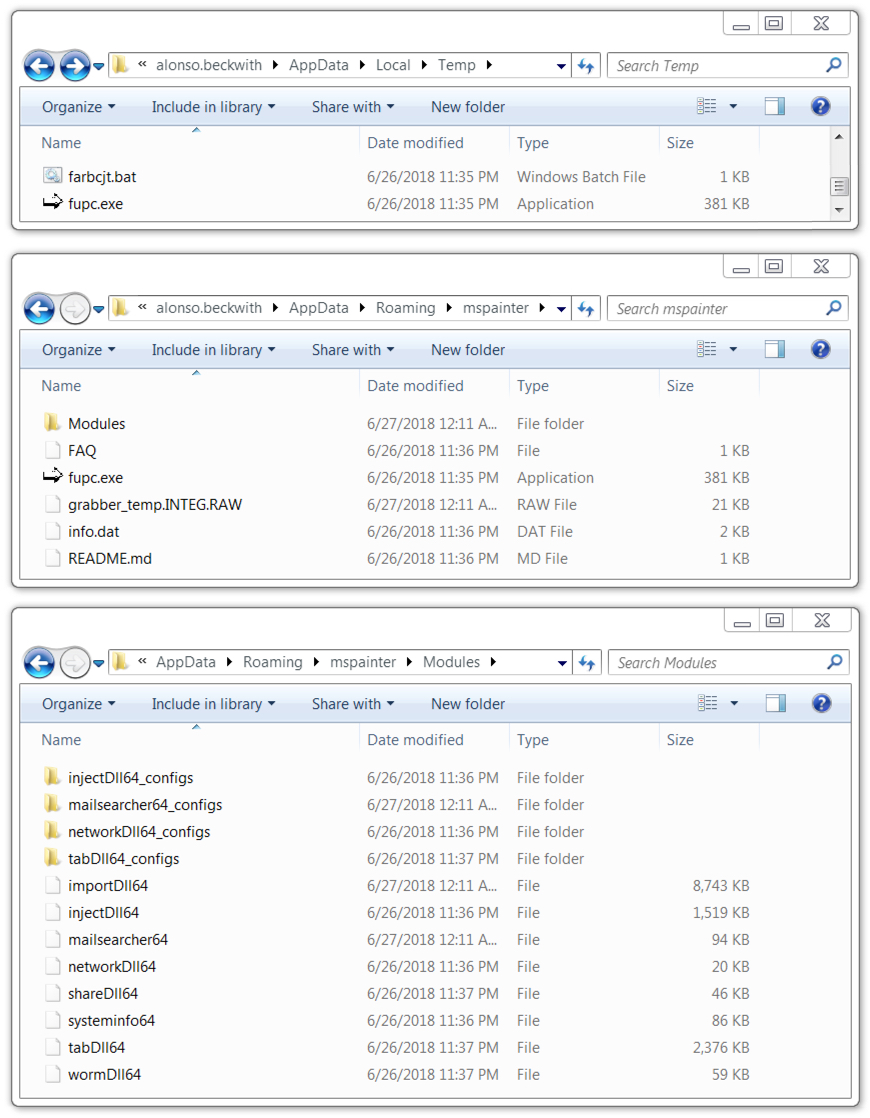Screen dimensions: 870x1118
Task: Change view layout in mspainter window
Action: [707, 349]
